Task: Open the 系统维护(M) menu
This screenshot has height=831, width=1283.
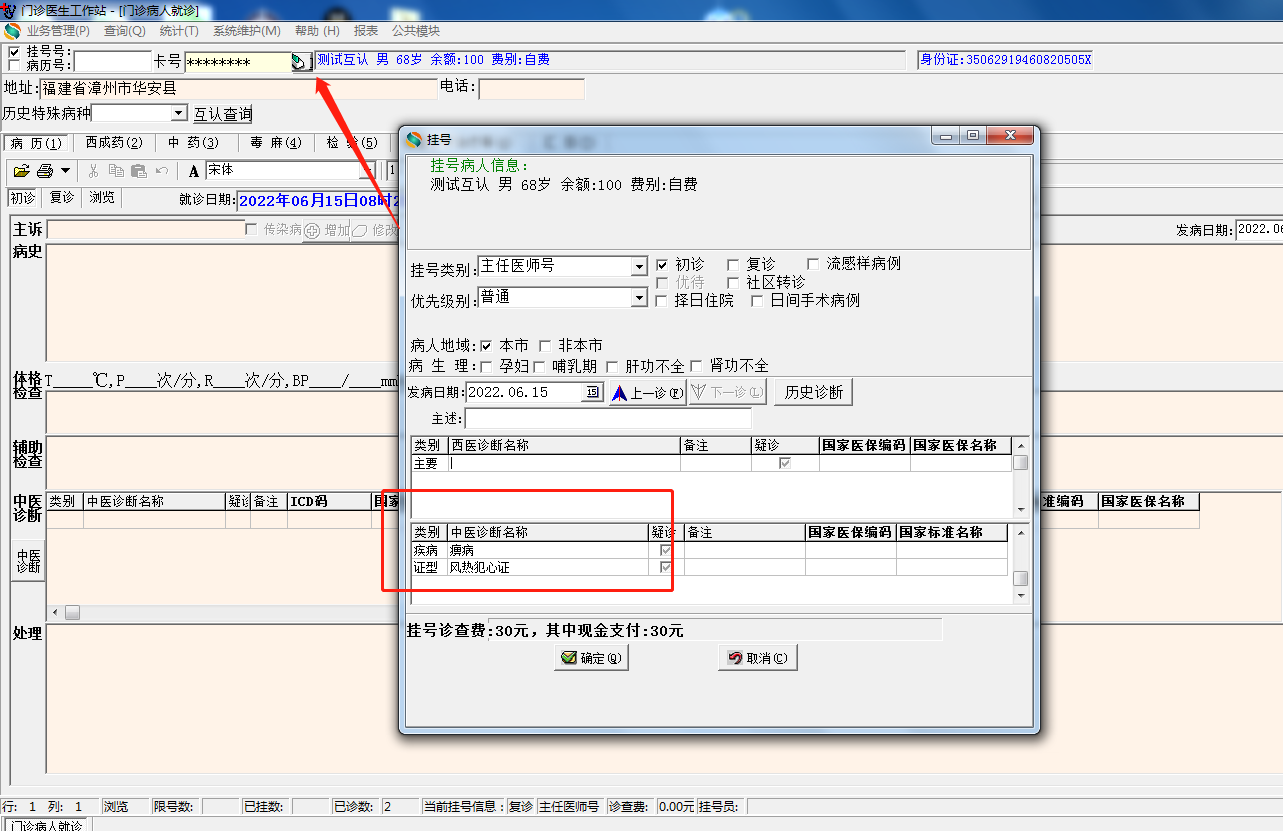Action: [x=246, y=31]
